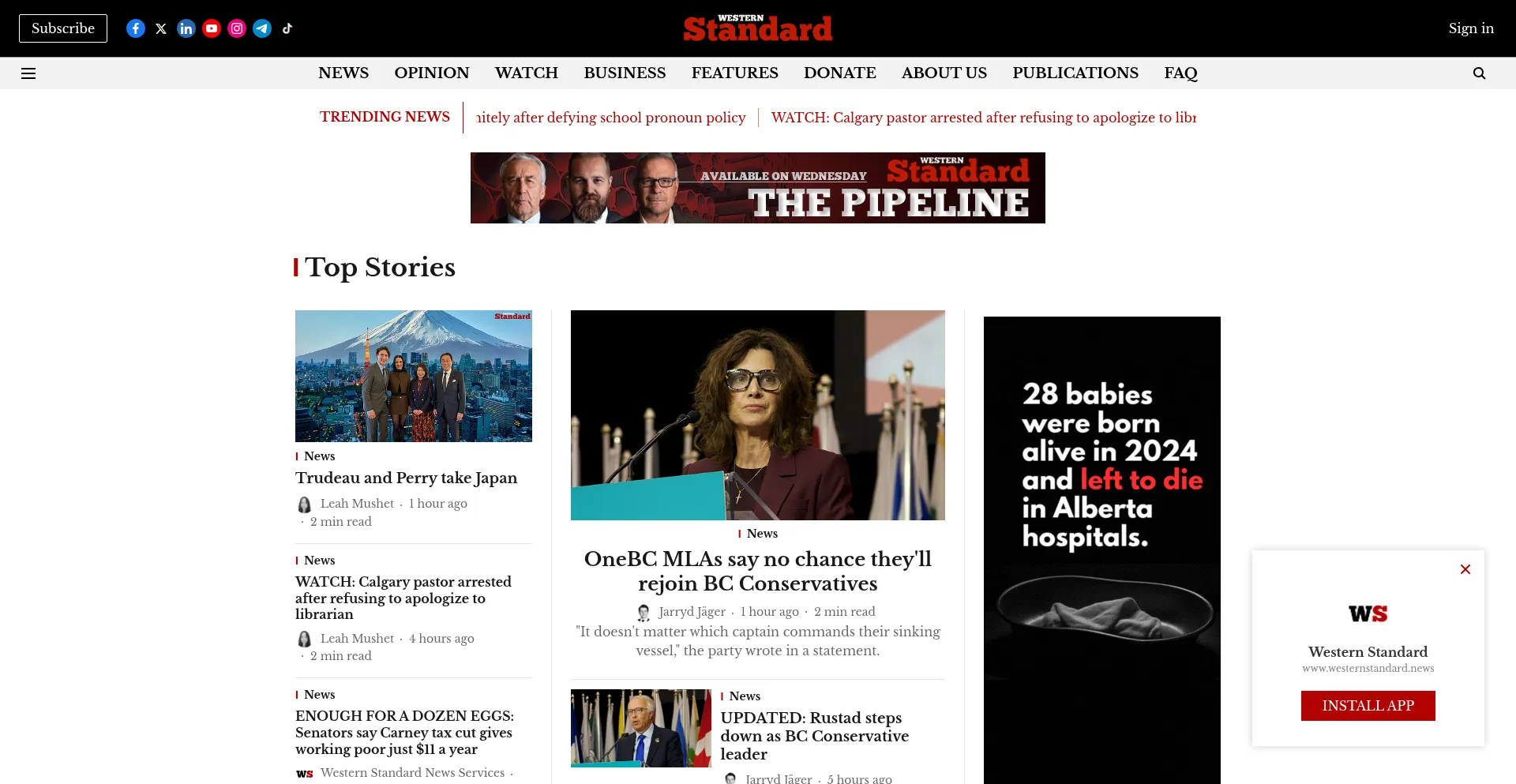1516x784 pixels.
Task: Open the search magnifier icon
Action: click(x=1479, y=73)
